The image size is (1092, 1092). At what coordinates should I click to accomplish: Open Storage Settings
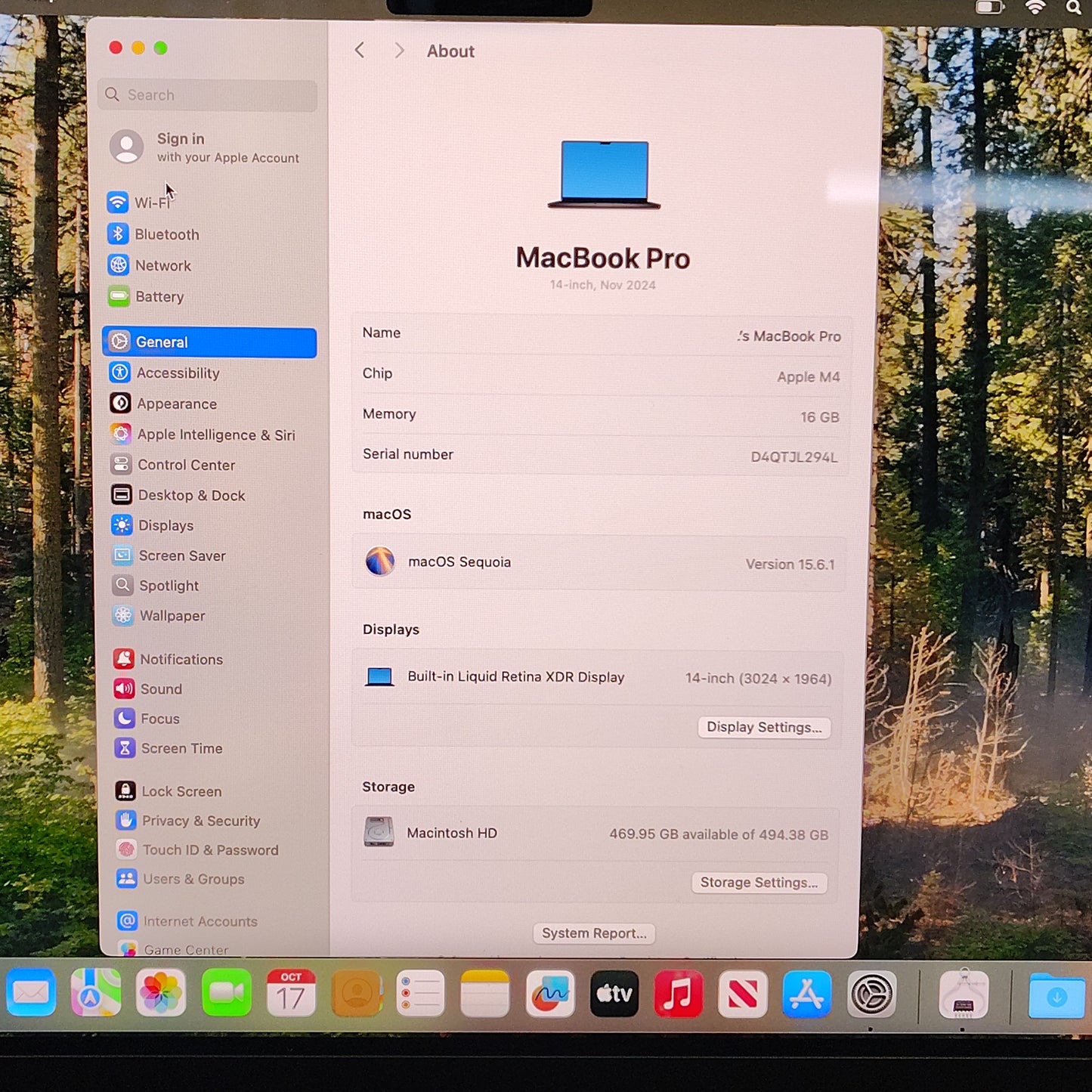coord(759,882)
